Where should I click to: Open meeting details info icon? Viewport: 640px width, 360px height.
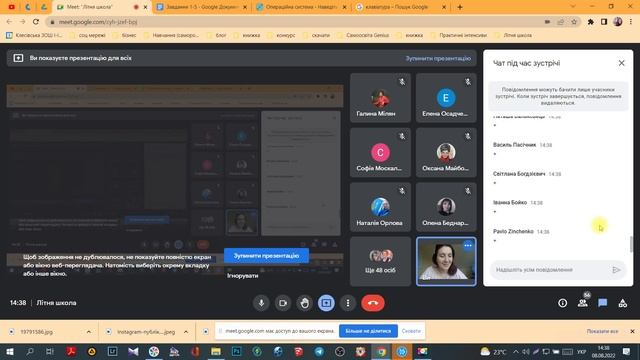pyautogui.click(x=562, y=303)
